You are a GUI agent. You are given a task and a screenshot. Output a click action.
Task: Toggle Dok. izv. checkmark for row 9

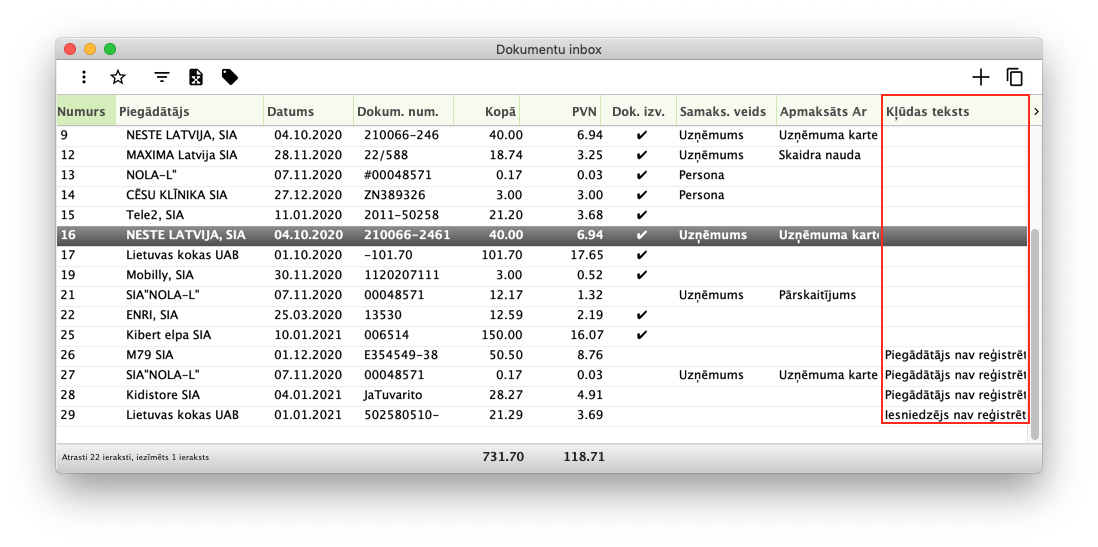(x=641, y=134)
